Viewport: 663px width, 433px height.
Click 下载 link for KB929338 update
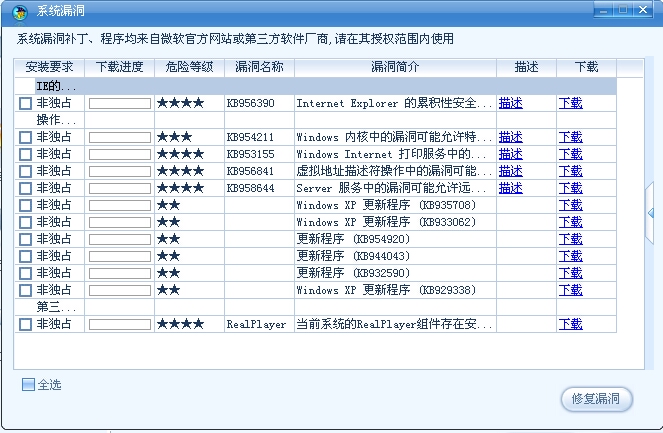(x=570, y=290)
